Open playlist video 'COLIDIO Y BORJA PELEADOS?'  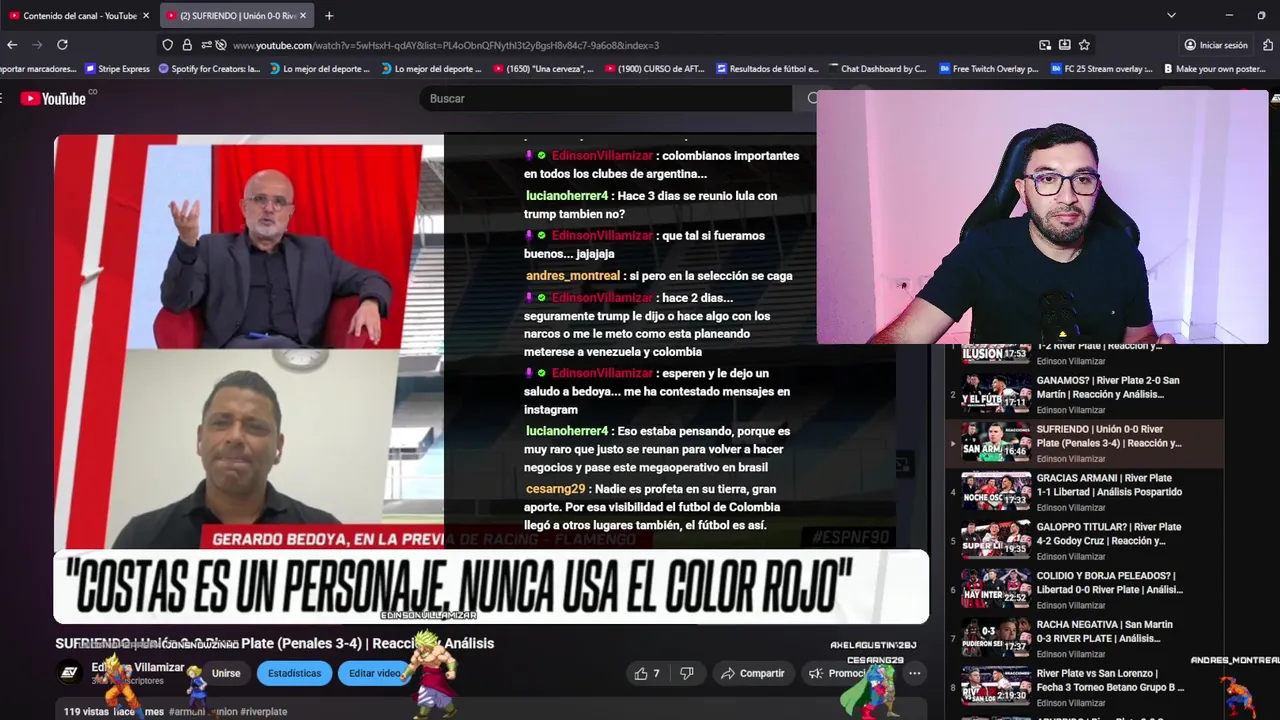coord(1085,590)
